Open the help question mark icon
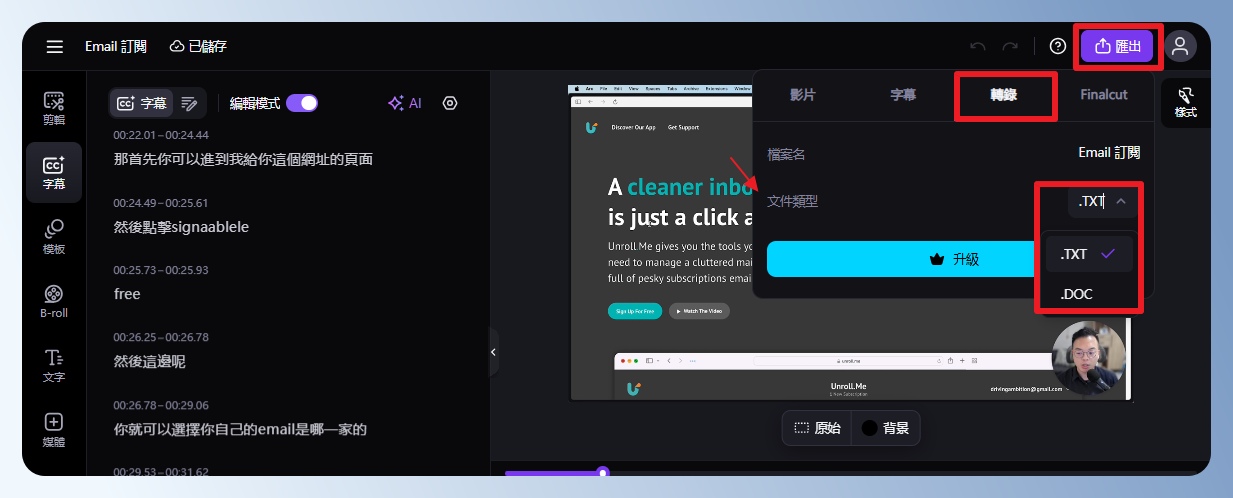 (1057, 46)
